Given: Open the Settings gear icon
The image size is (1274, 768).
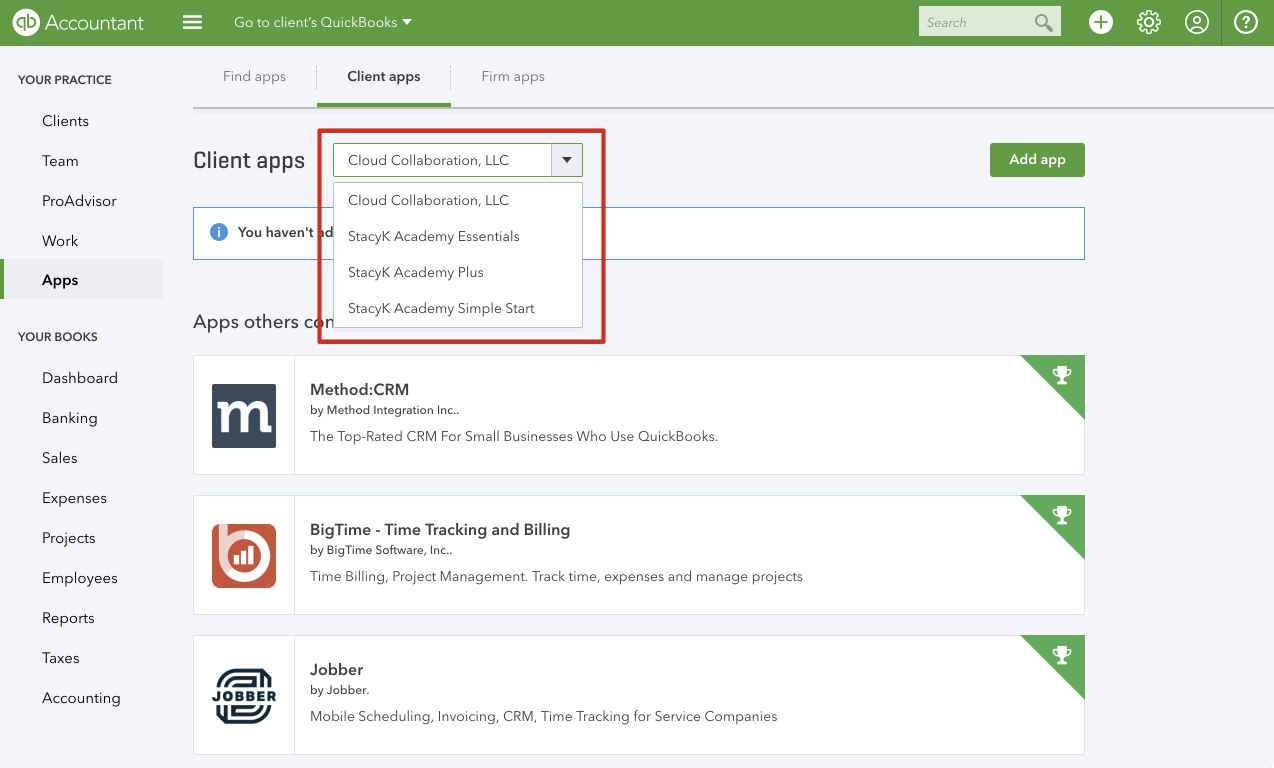Looking at the screenshot, I should 1149,22.
